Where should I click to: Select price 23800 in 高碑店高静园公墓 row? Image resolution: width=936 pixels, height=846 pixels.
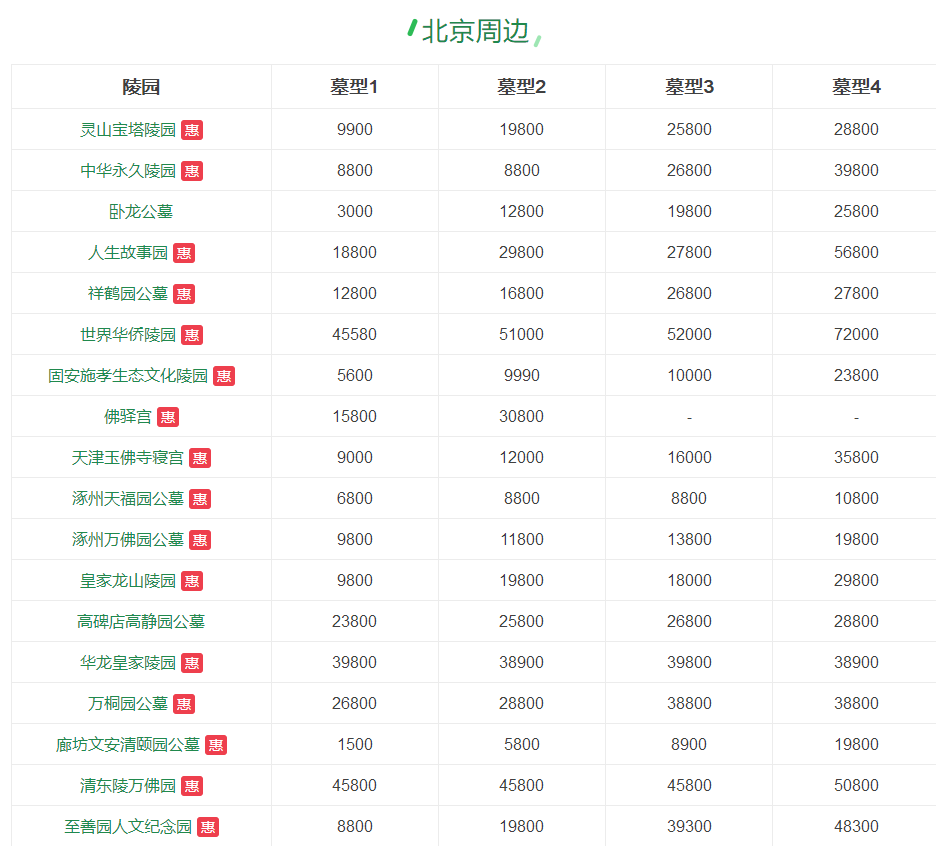click(x=355, y=622)
